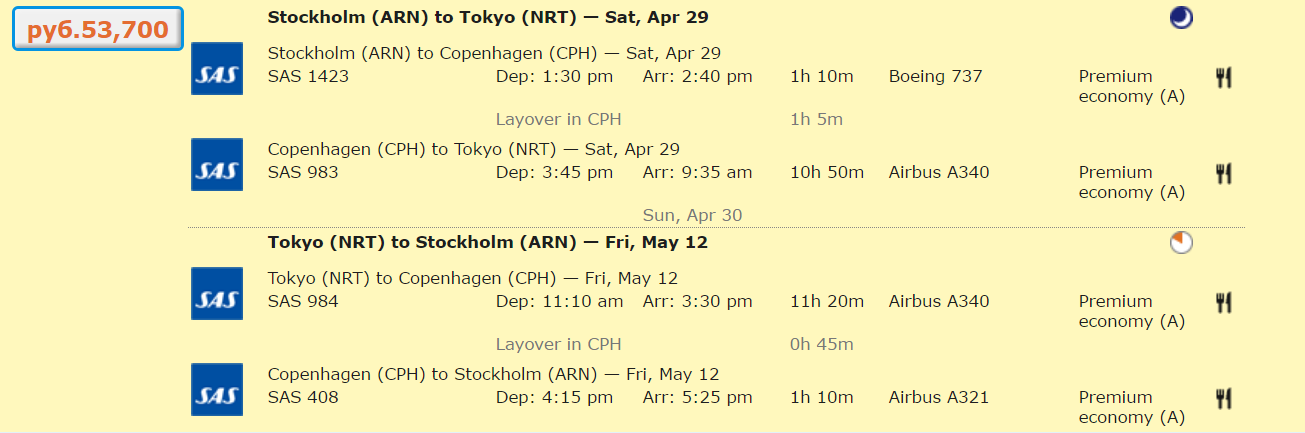Click the Sun, Apr 30 arrival date note

click(x=692, y=215)
